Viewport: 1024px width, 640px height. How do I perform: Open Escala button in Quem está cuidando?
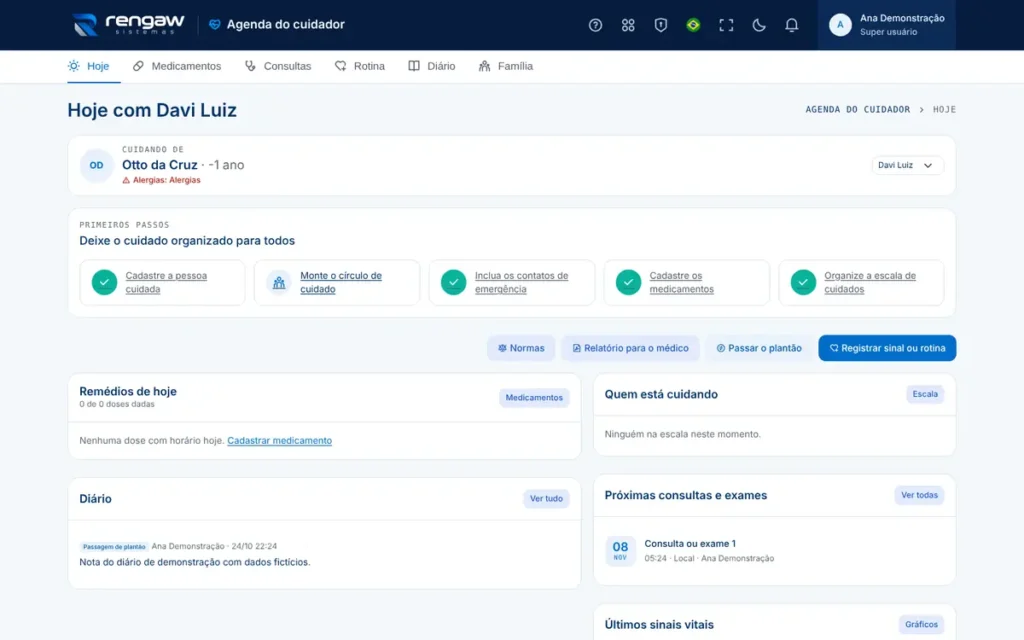pos(925,394)
